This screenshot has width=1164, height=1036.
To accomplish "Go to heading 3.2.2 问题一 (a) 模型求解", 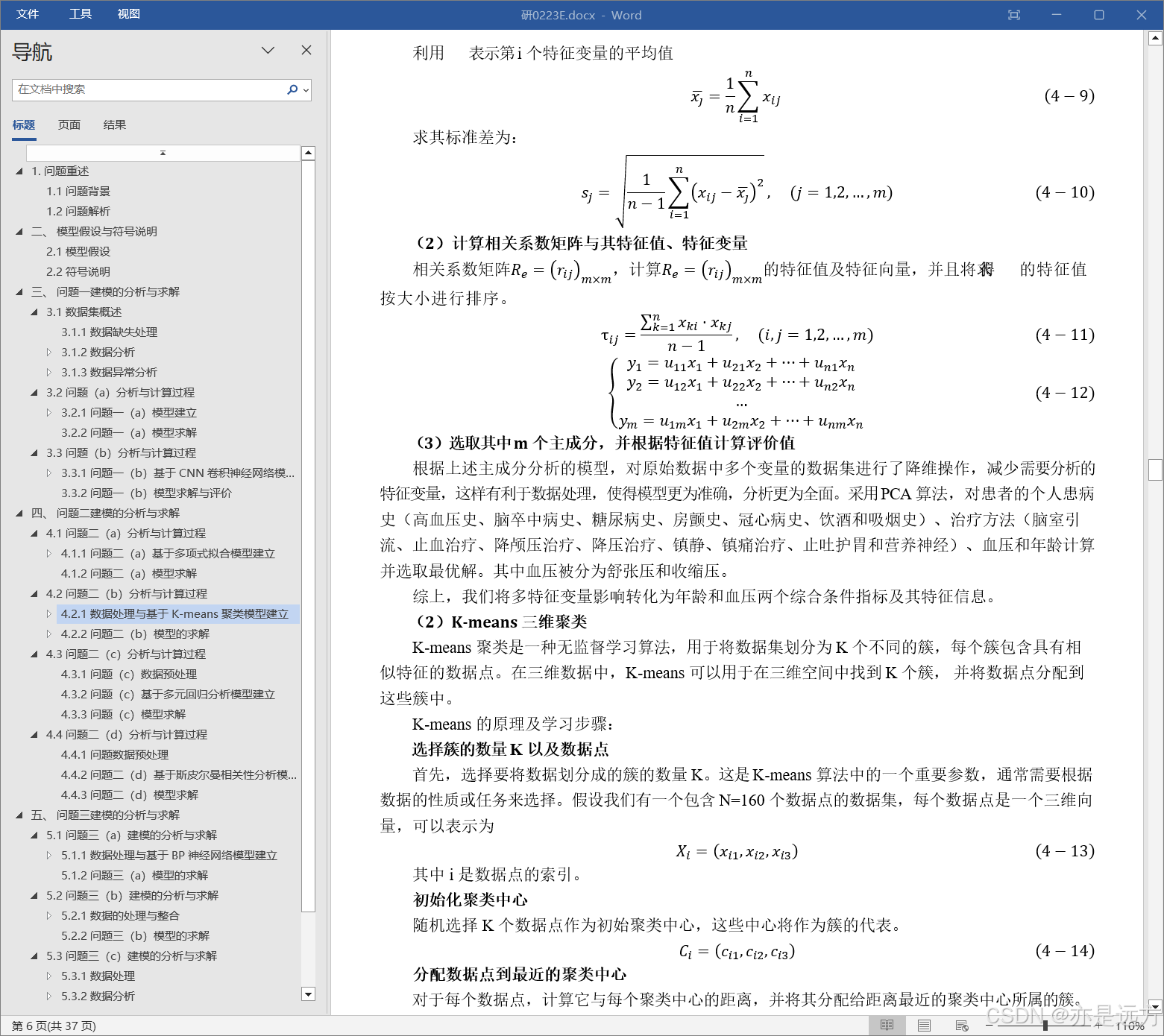I will pyautogui.click(x=129, y=433).
